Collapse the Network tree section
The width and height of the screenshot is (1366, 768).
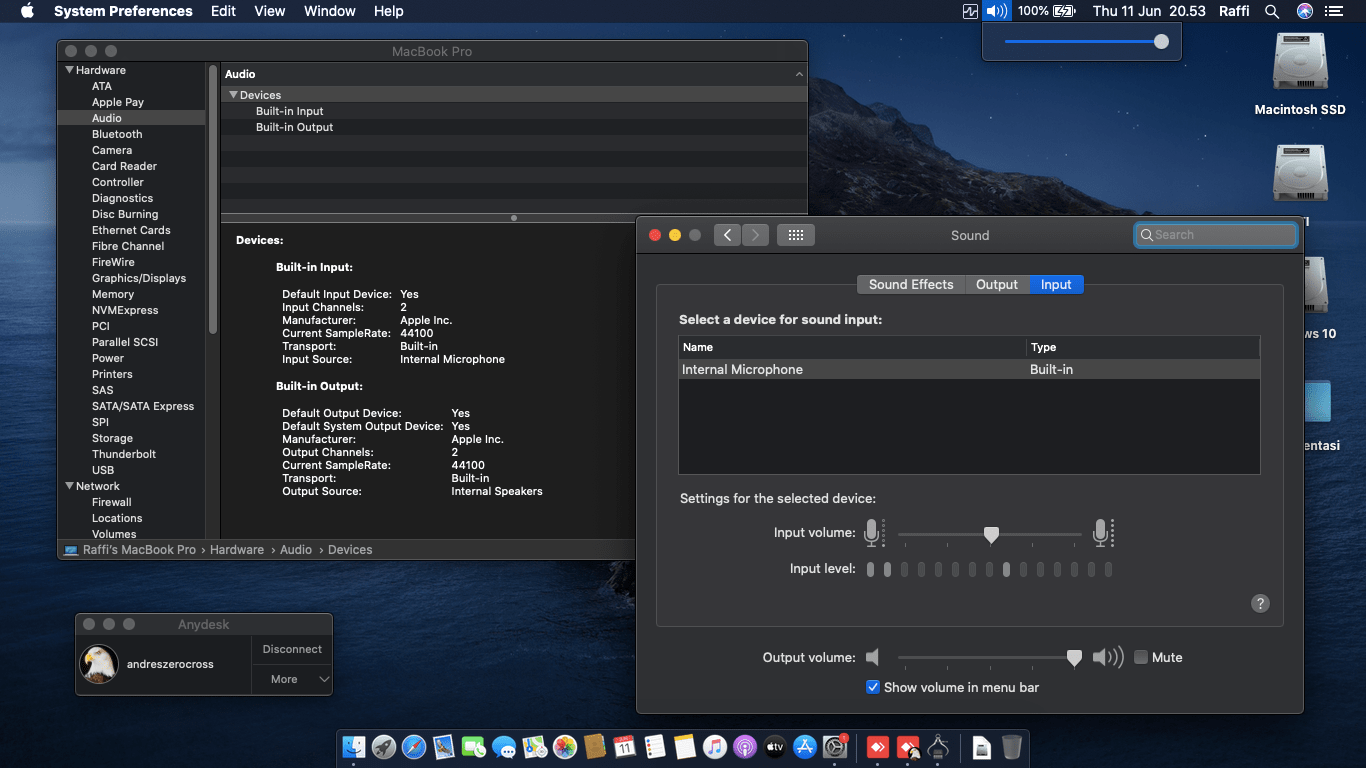pyautogui.click(x=70, y=486)
